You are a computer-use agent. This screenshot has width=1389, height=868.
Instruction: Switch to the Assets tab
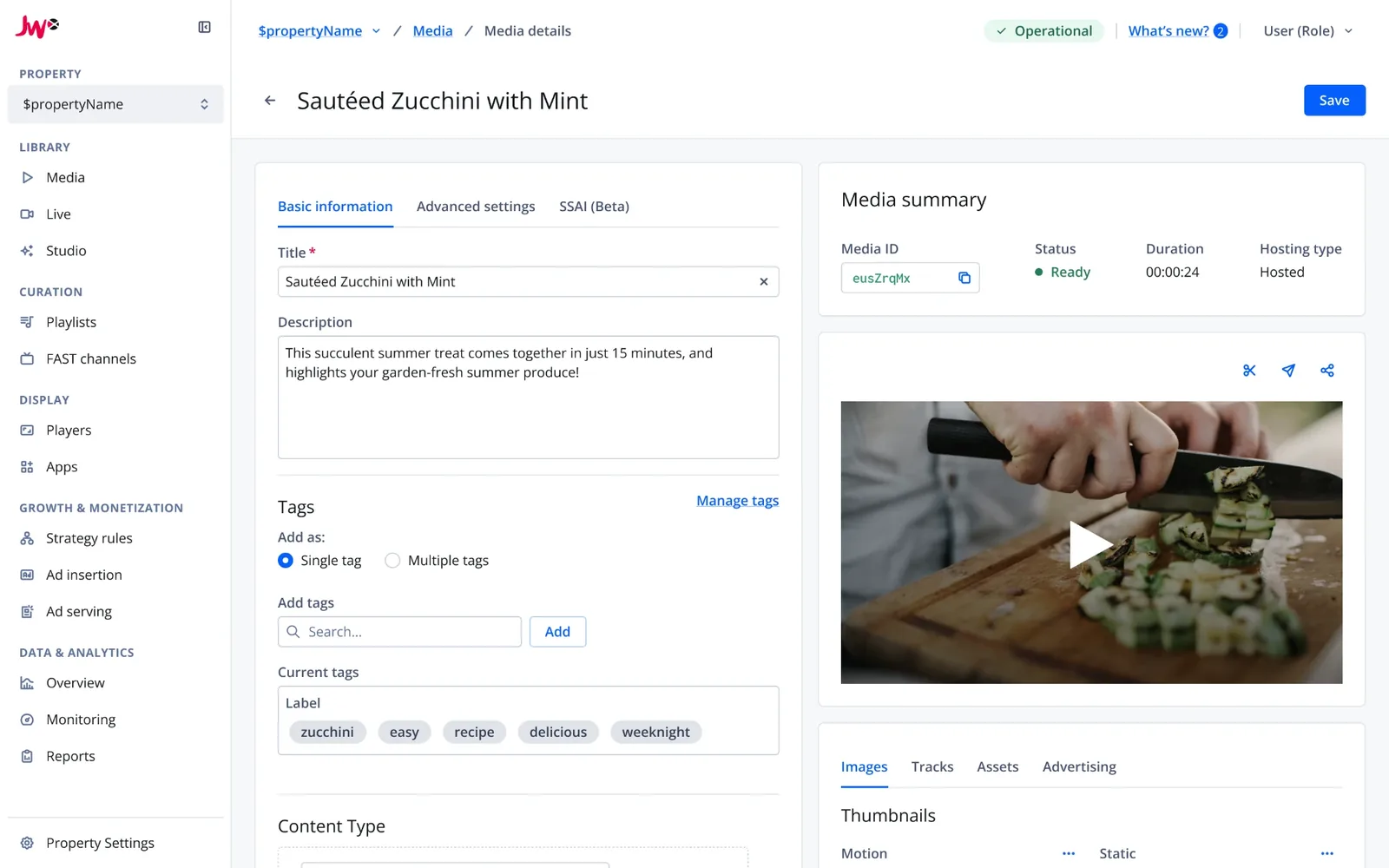997,766
